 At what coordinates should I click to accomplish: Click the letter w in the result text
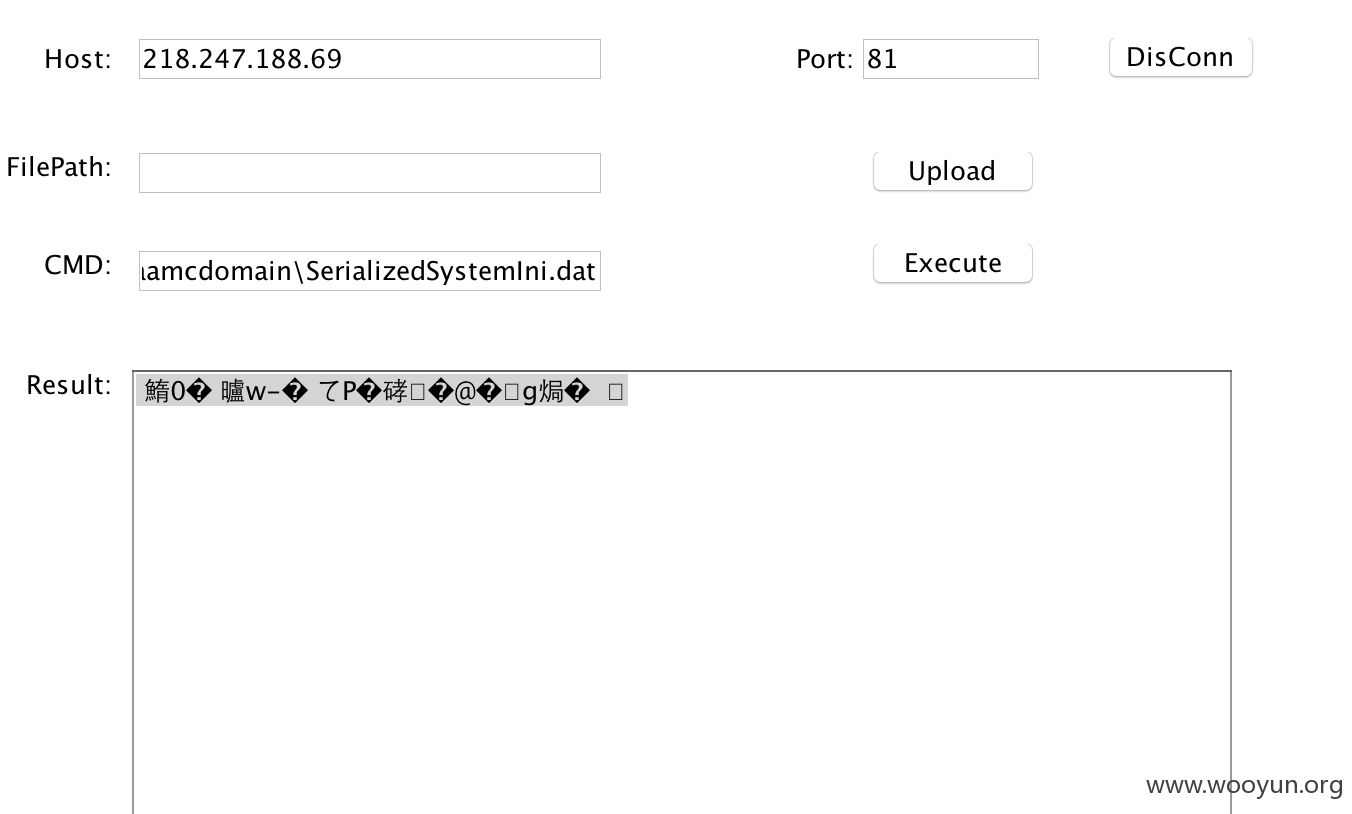(x=256, y=393)
